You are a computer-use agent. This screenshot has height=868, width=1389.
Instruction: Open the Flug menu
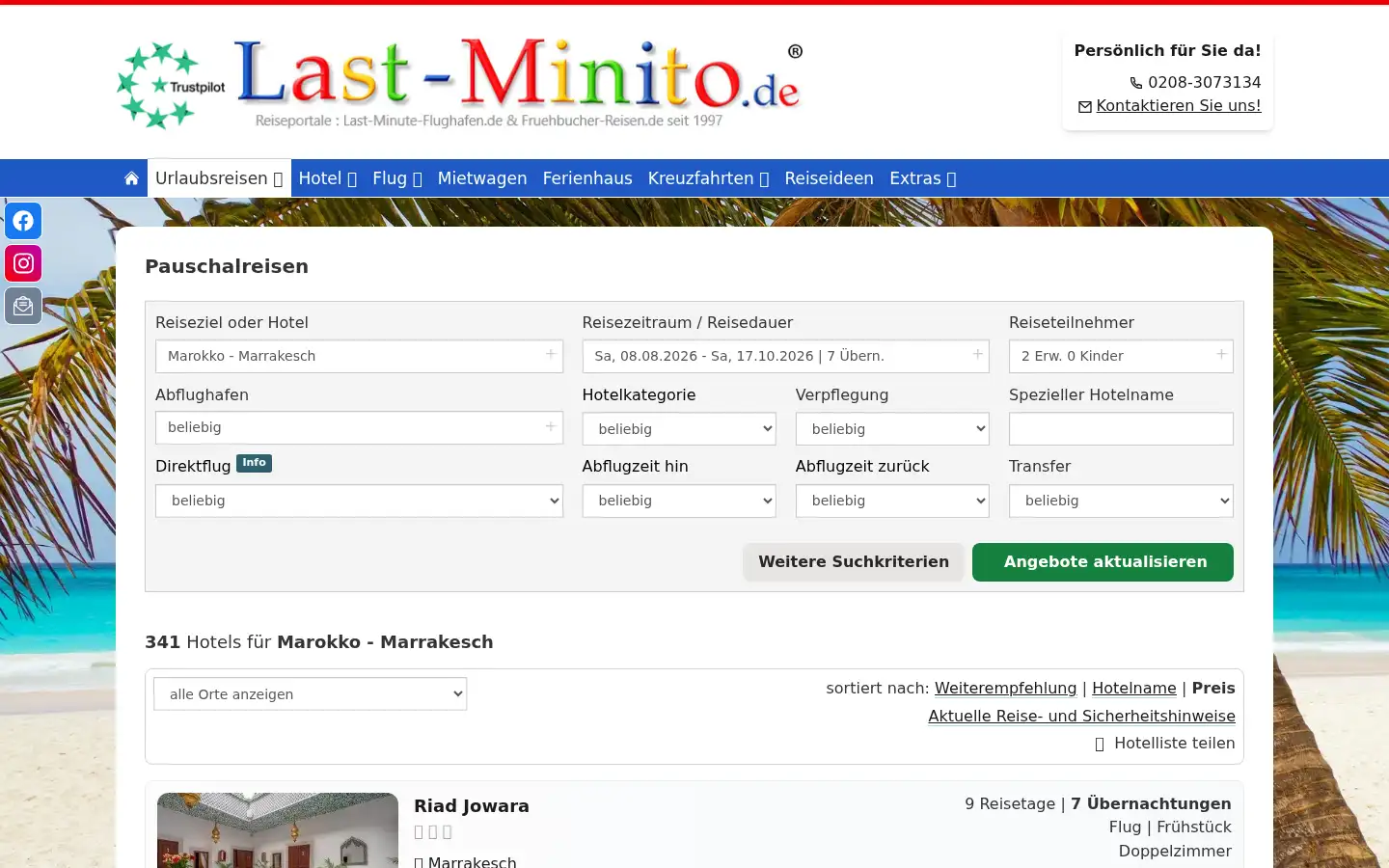(x=397, y=178)
